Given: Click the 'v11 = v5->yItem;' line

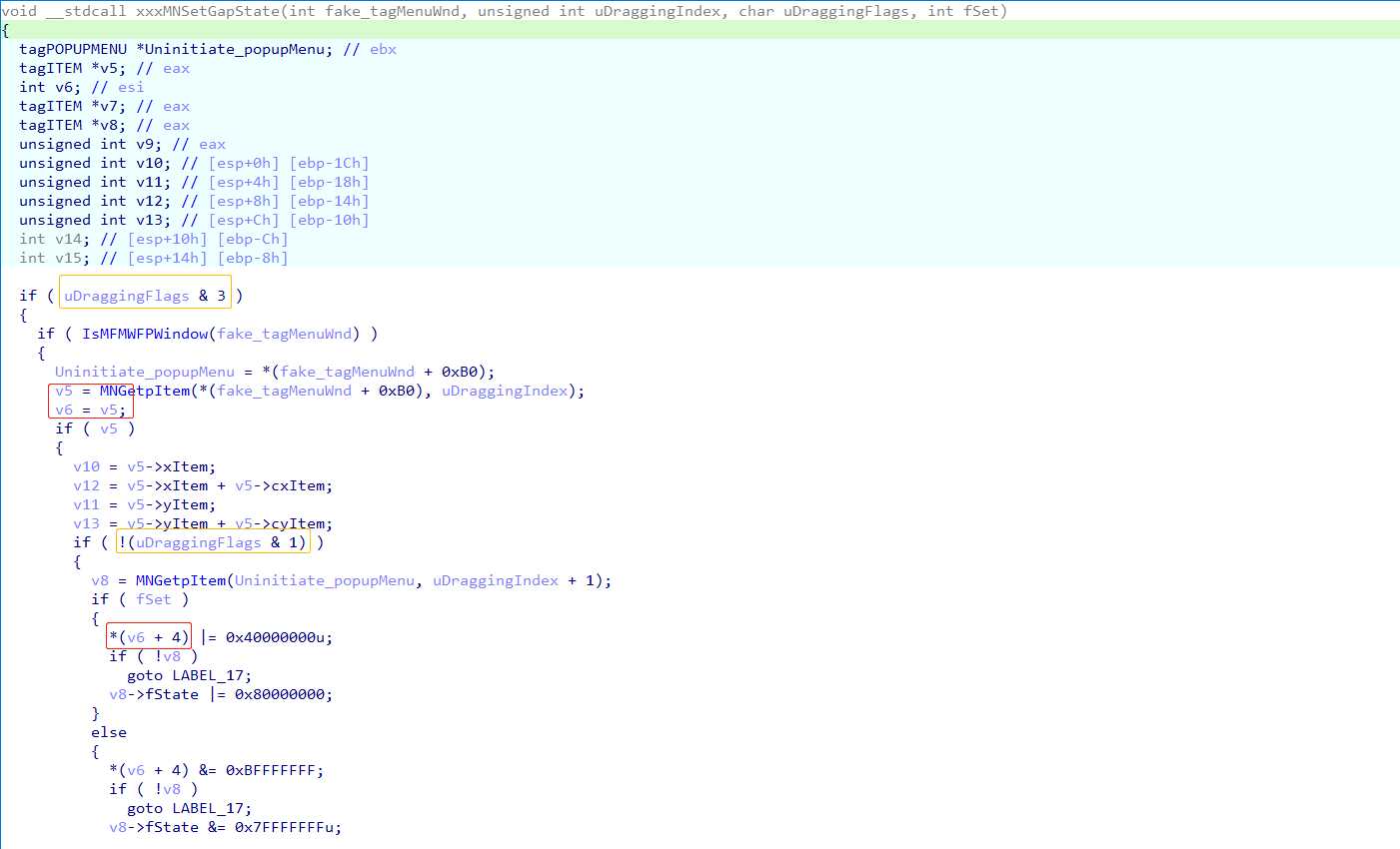Looking at the screenshot, I should pyautogui.click(x=144, y=504).
